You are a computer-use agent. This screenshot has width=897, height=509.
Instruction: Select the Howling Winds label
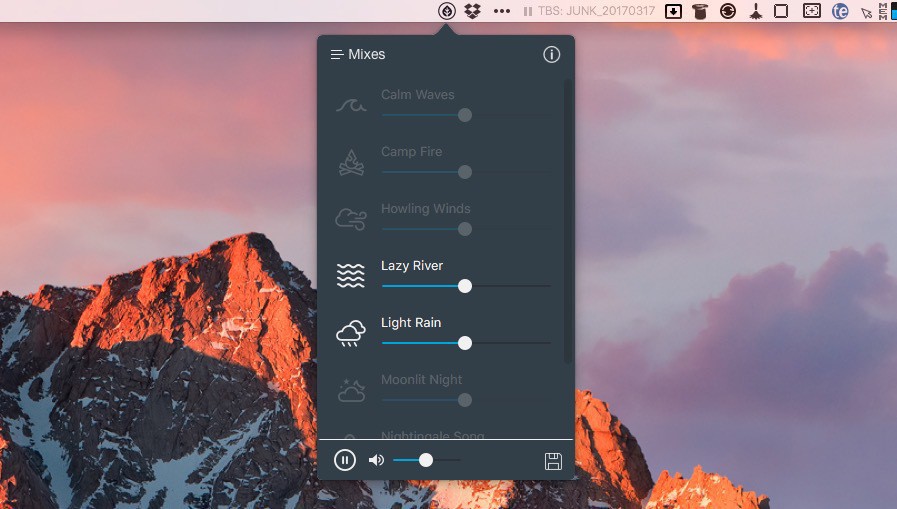pyautogui.click(x=426, y=209)
